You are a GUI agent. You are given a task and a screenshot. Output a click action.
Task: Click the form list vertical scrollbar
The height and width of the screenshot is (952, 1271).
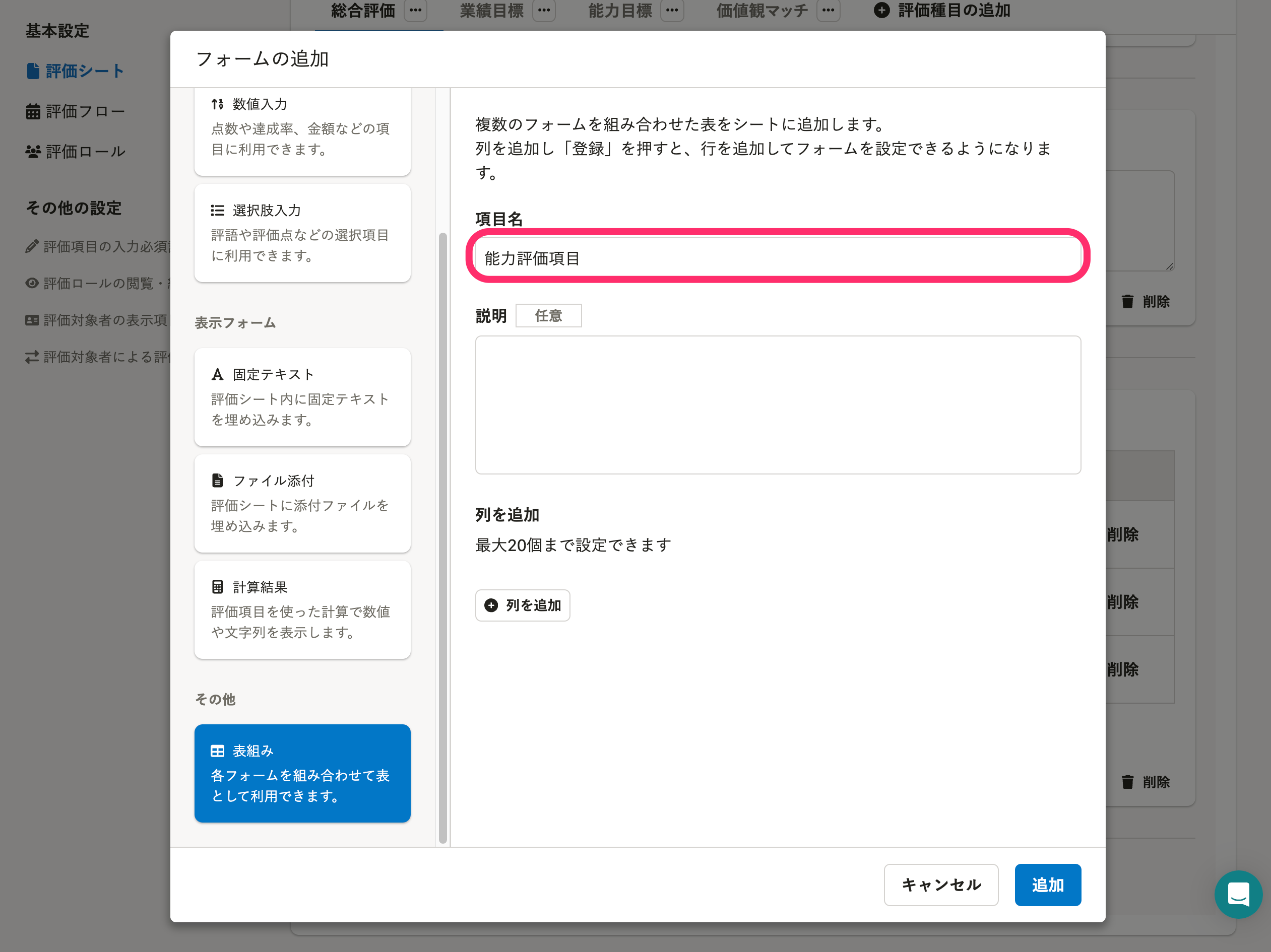pos(442,537)
